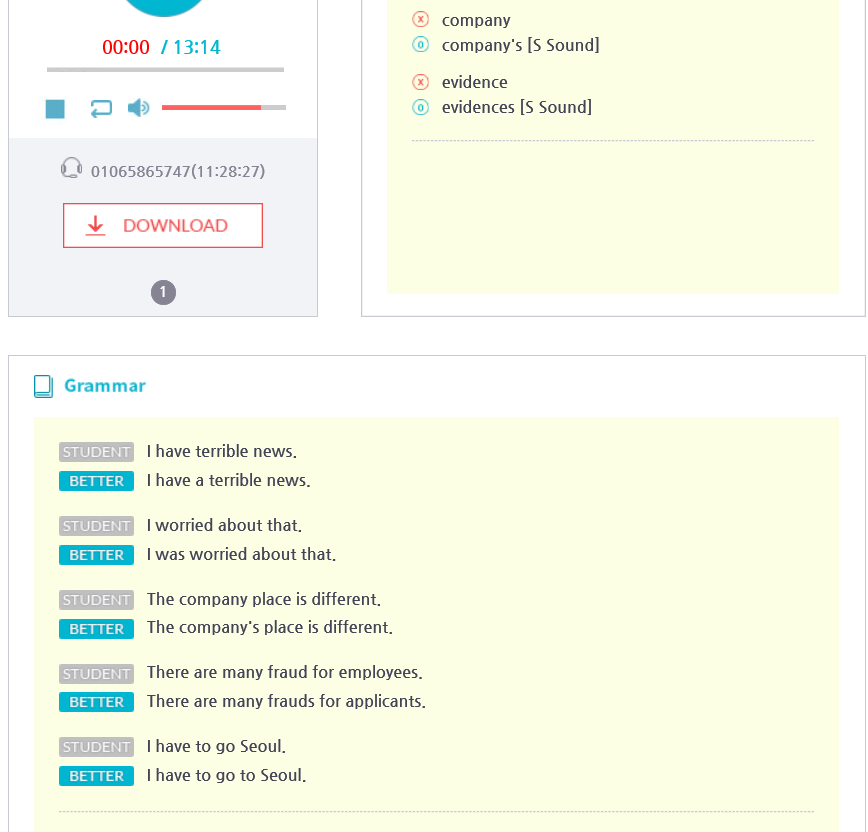The width and height of the screenshot is (868, 832).
Task: Mute the speaker volume icon
Action: [x=138, y=108]
